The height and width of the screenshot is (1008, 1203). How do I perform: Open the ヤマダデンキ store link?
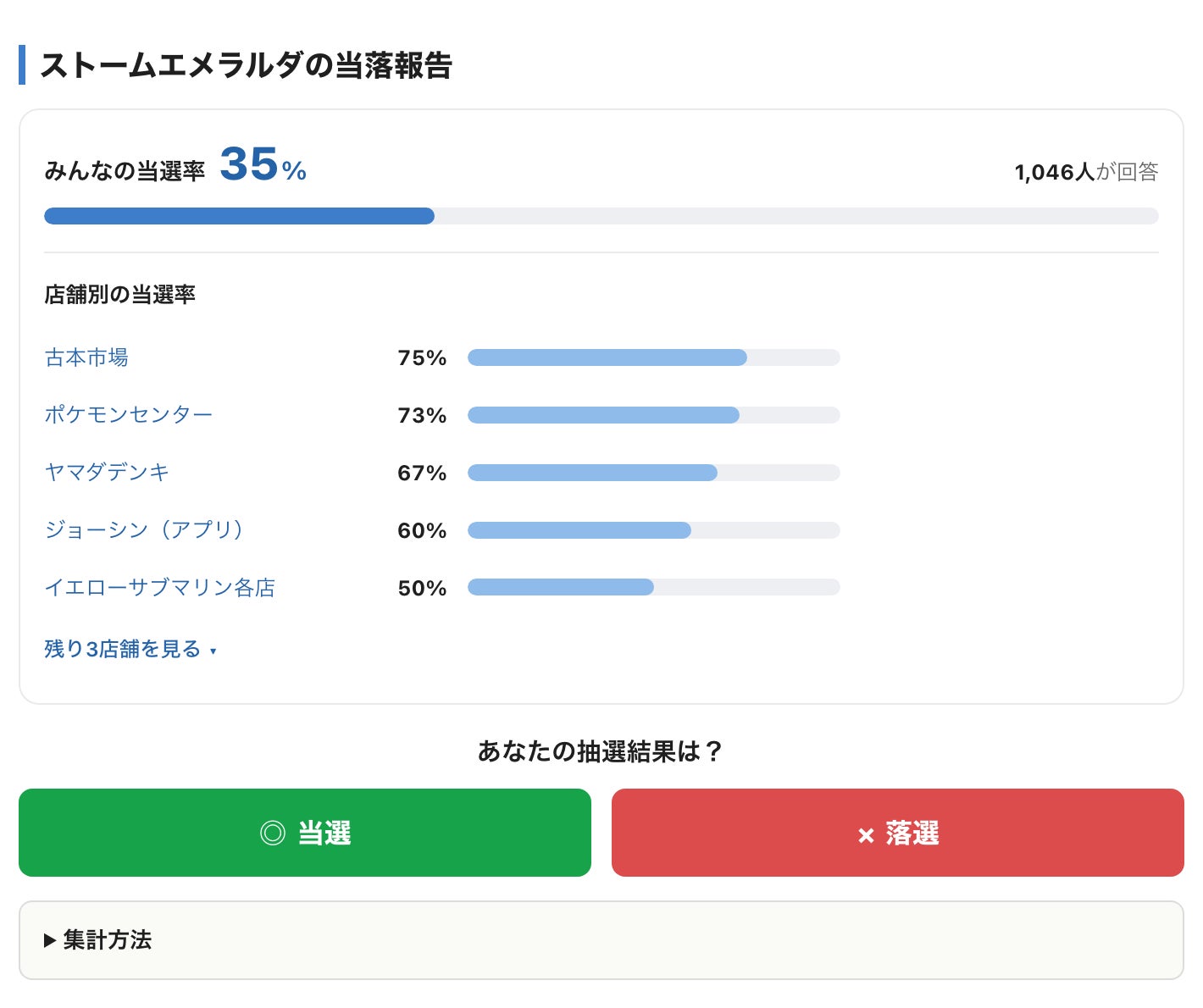pos(107,473)
